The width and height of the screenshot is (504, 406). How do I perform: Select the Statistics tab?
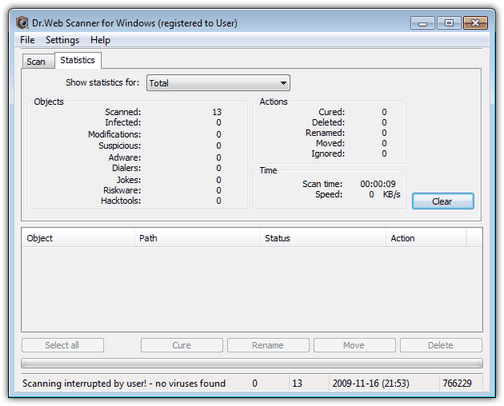coord(78,60)
